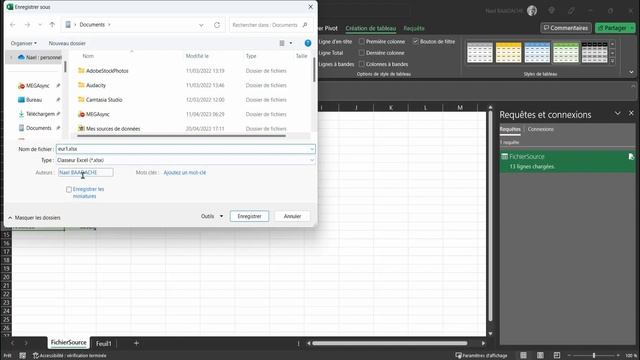Viewport: 640px width, 360px height.
Task: Open recent locations dropdown arrow
Action: tap(40, 25)
